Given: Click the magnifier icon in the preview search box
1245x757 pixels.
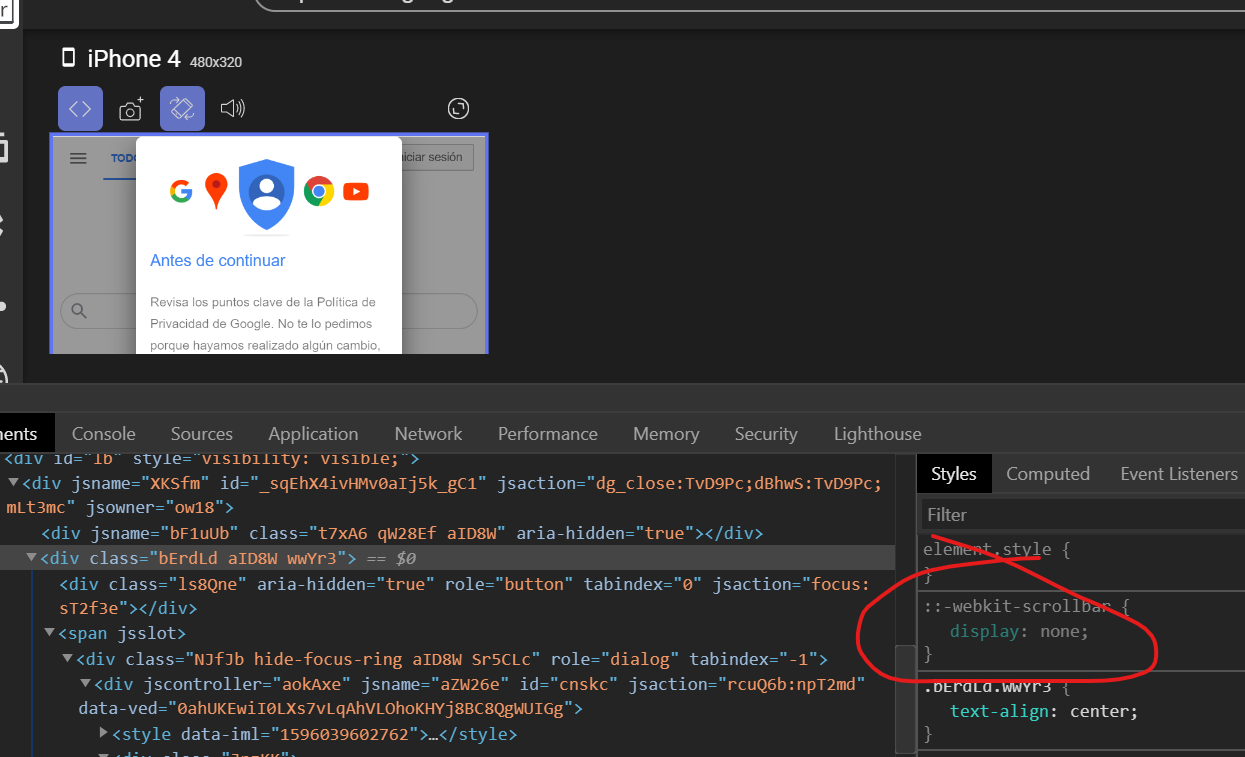Looking at the screenshot, I should (x=79, y=311).
